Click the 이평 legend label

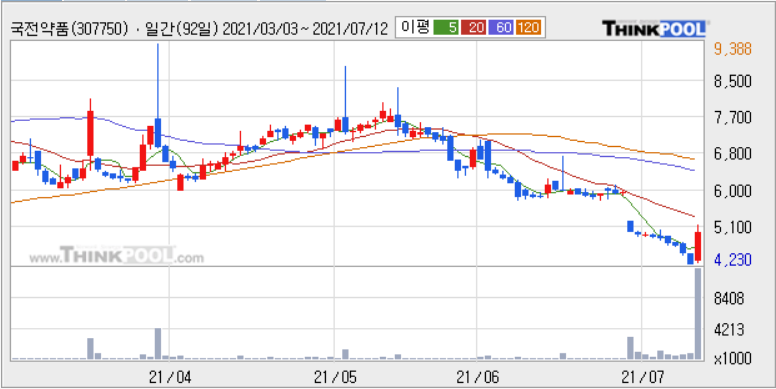(415, 28)
